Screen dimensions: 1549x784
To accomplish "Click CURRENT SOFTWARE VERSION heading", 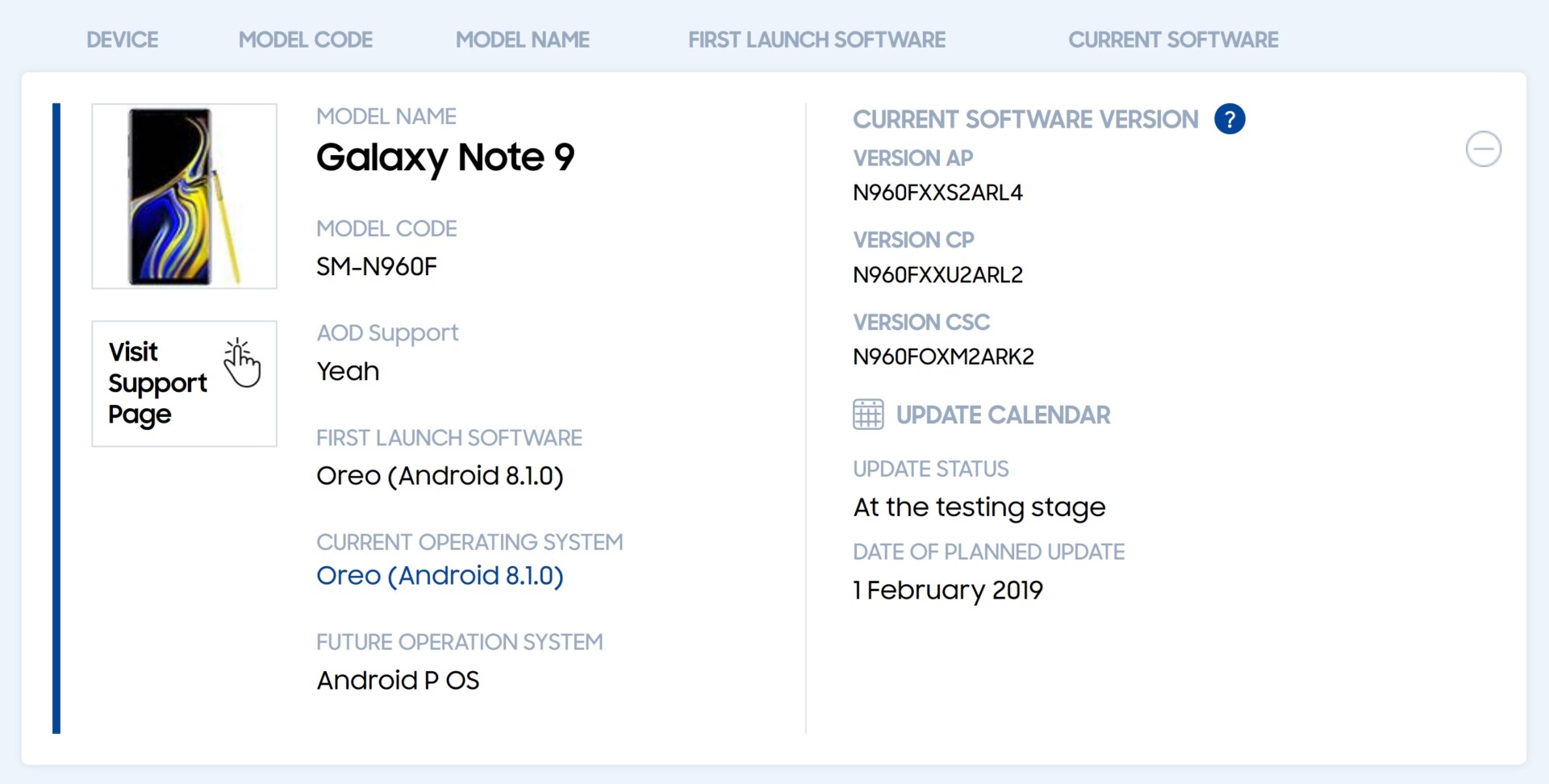I will pyautogui.click(x=1025, y=119).
